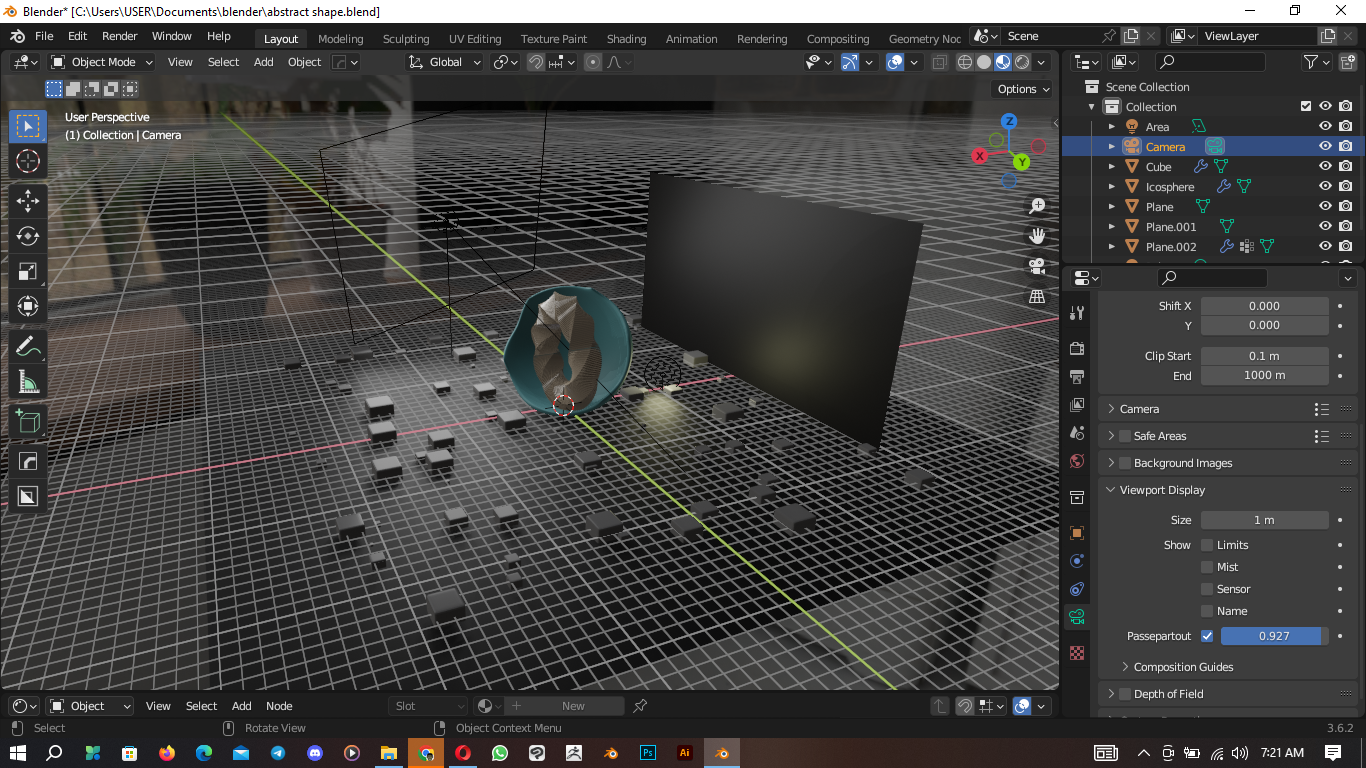Open the File menu
Image resolution: width=1366 pixels, height=768 pixels.
pyautogui.click(x=44, y=36)
